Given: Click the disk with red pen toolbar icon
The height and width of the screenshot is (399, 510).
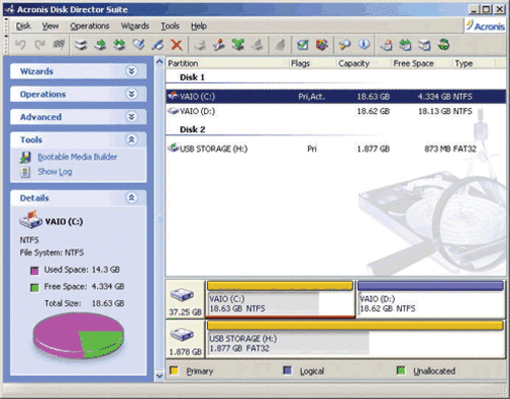Looking at the screenshot, I should tap(219, 45).
